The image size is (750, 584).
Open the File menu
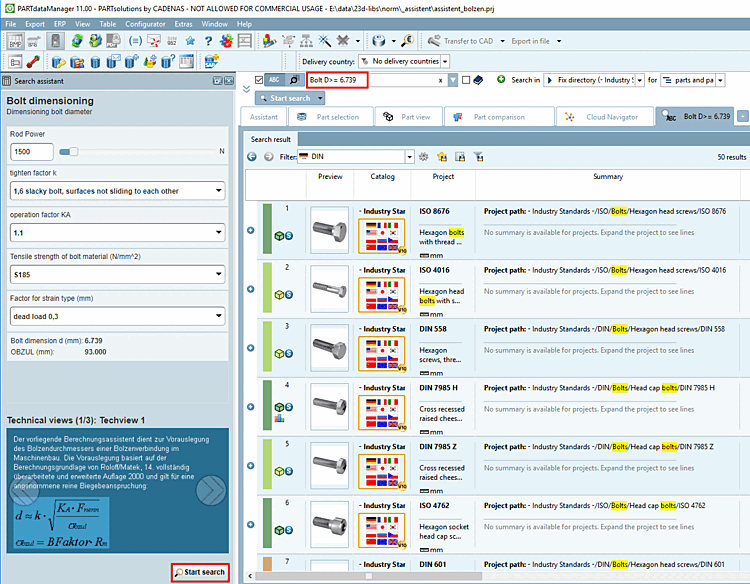[11, 24]
